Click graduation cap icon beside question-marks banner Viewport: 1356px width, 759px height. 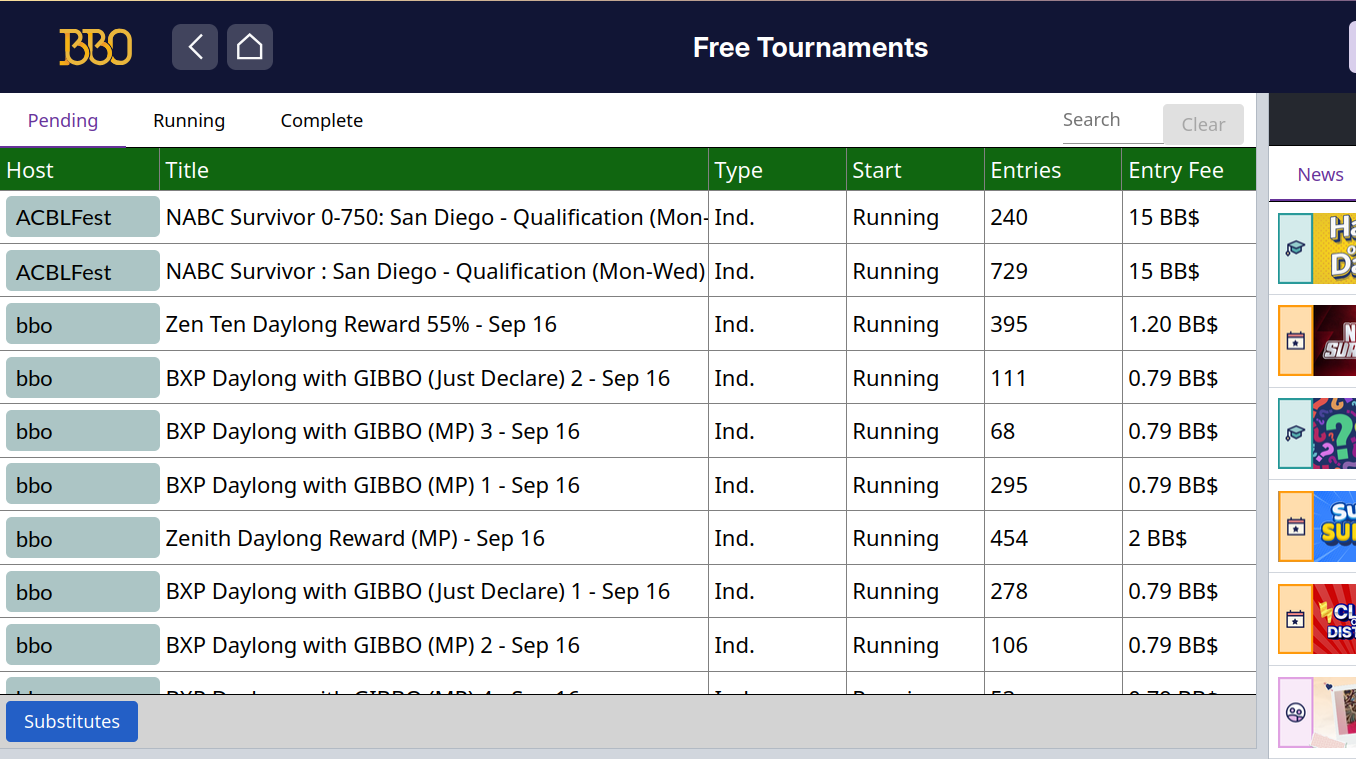click(x=1295, y=433)
